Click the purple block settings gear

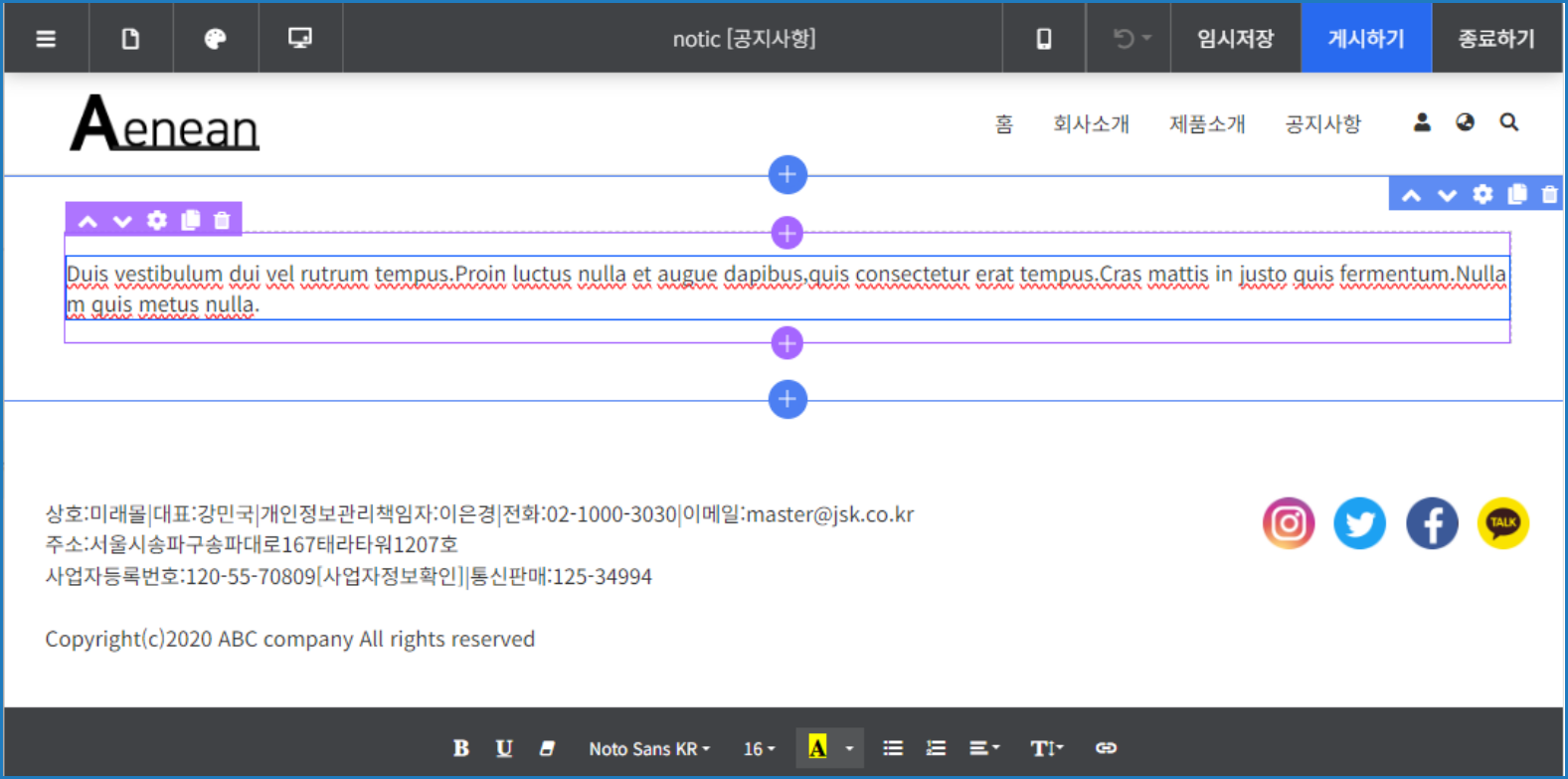point(157,220)
